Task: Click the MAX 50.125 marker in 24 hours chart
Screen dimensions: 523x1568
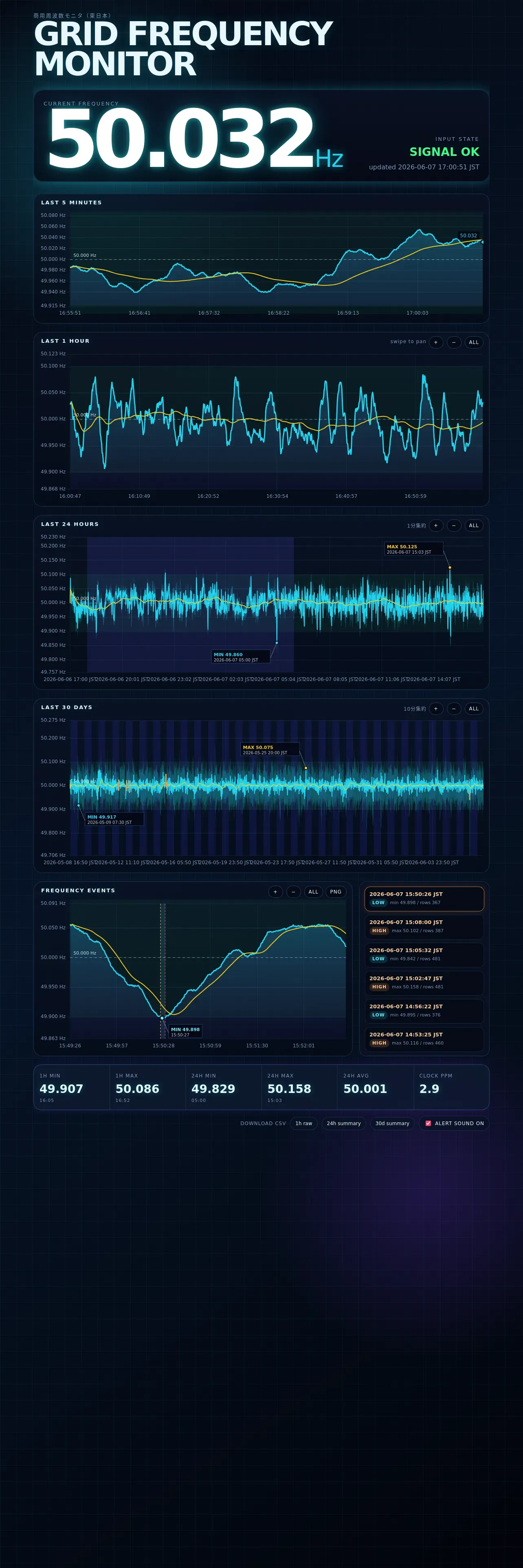Action: pyautogui.click(x=450, y=567)
